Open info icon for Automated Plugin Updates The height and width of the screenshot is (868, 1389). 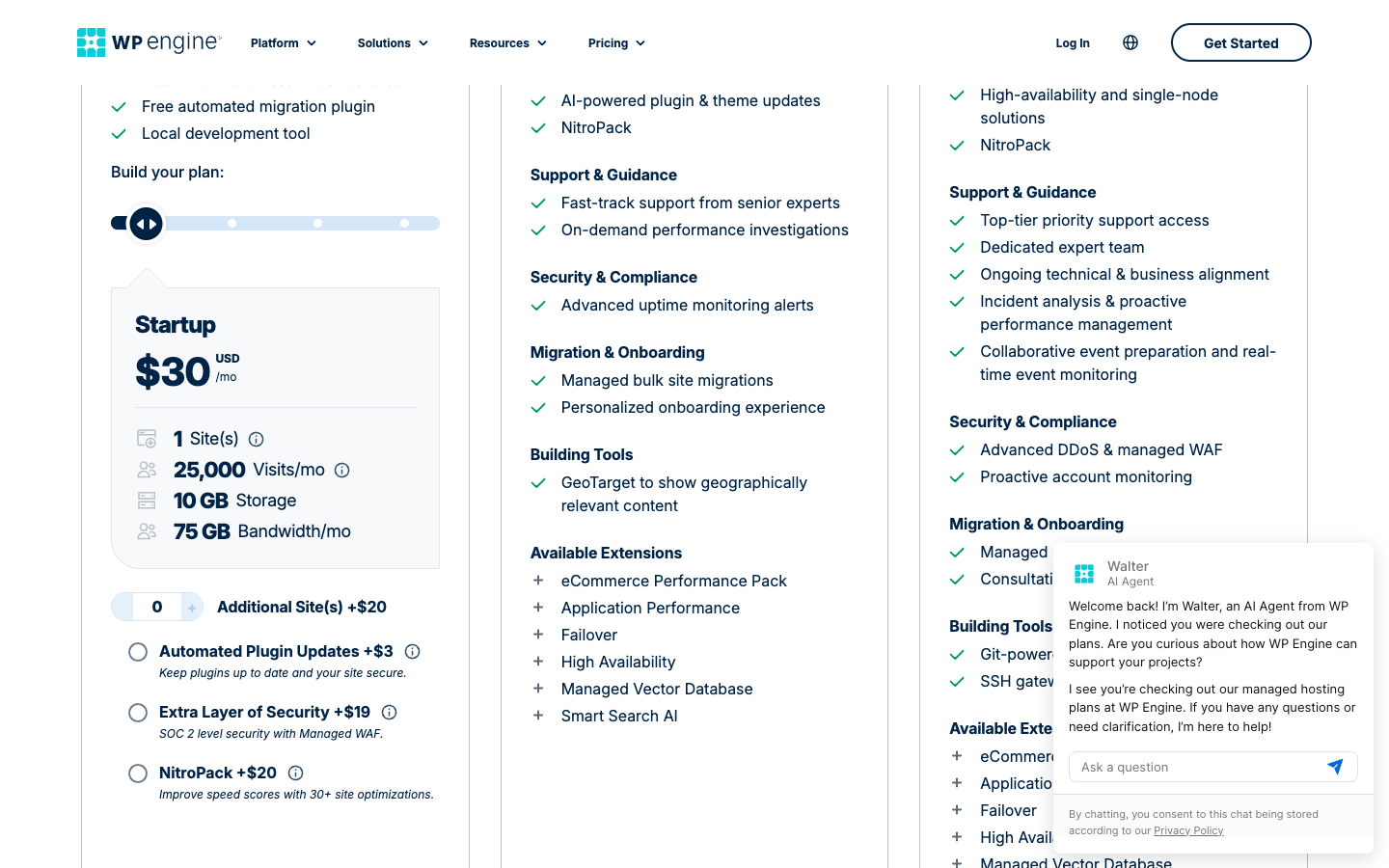click(412, 652)
